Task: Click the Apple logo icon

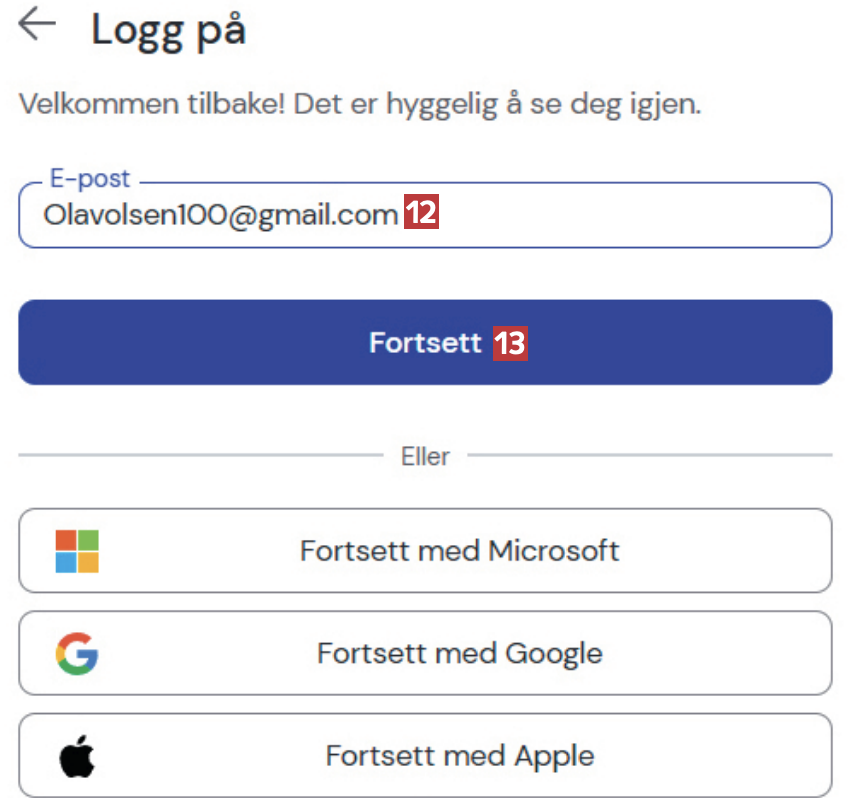Action: point(76,756)
